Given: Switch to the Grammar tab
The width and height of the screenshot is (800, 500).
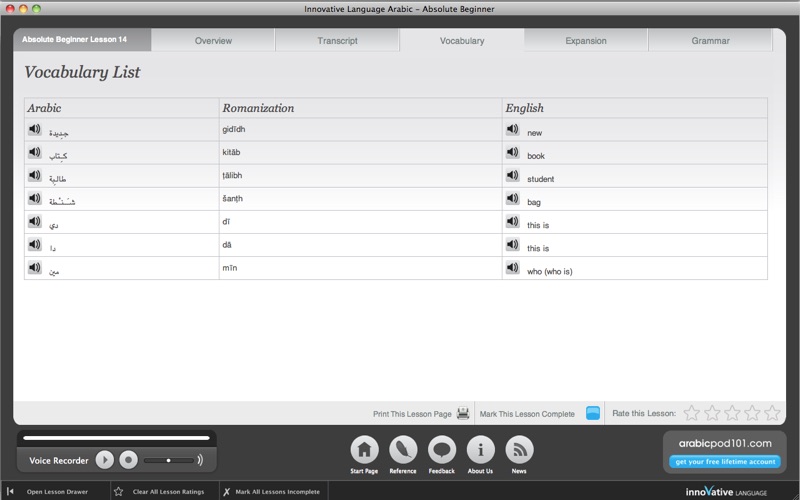Looking at the screenshot, I should point(710,40).
